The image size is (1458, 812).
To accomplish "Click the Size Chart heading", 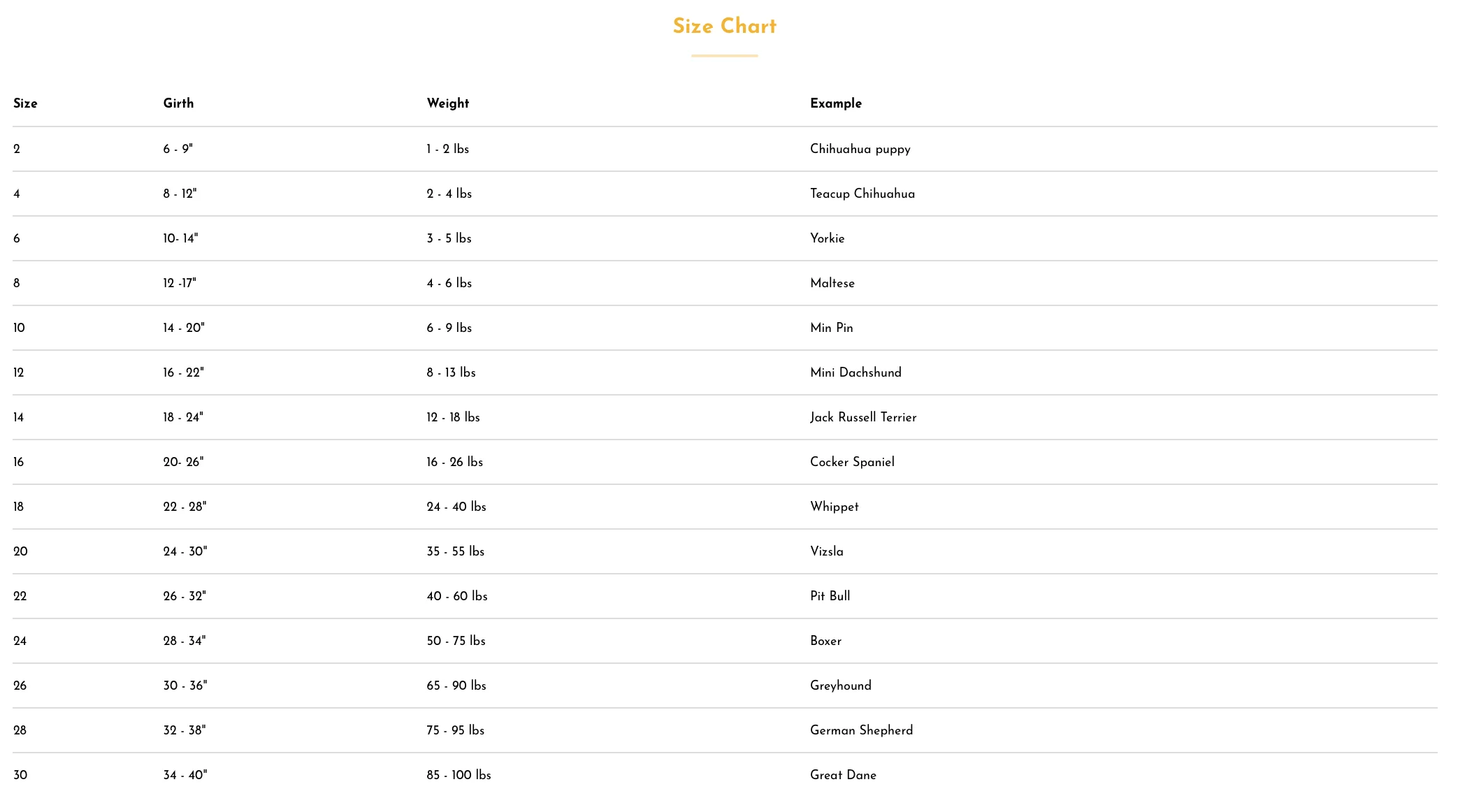I will tap(724, 27).
